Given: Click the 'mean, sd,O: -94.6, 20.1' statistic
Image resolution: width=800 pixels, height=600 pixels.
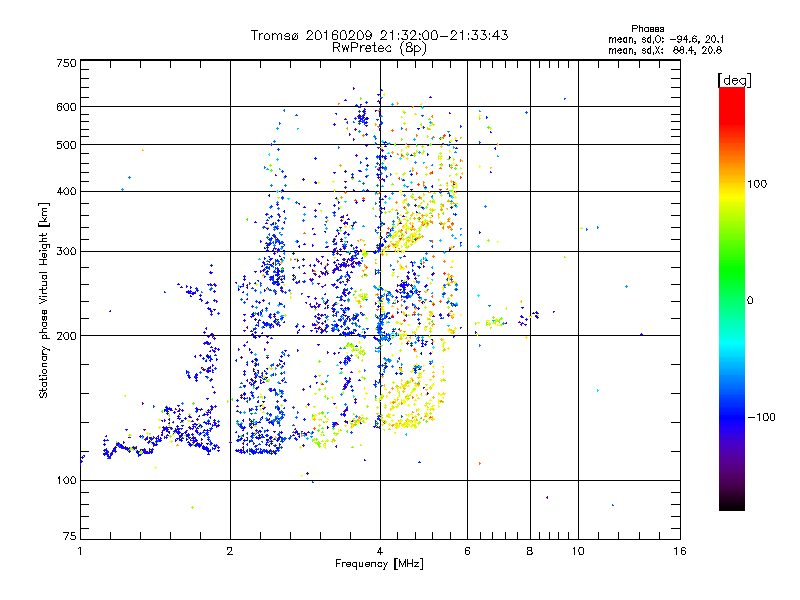Looking at the screenshot, I should [665, 39].
